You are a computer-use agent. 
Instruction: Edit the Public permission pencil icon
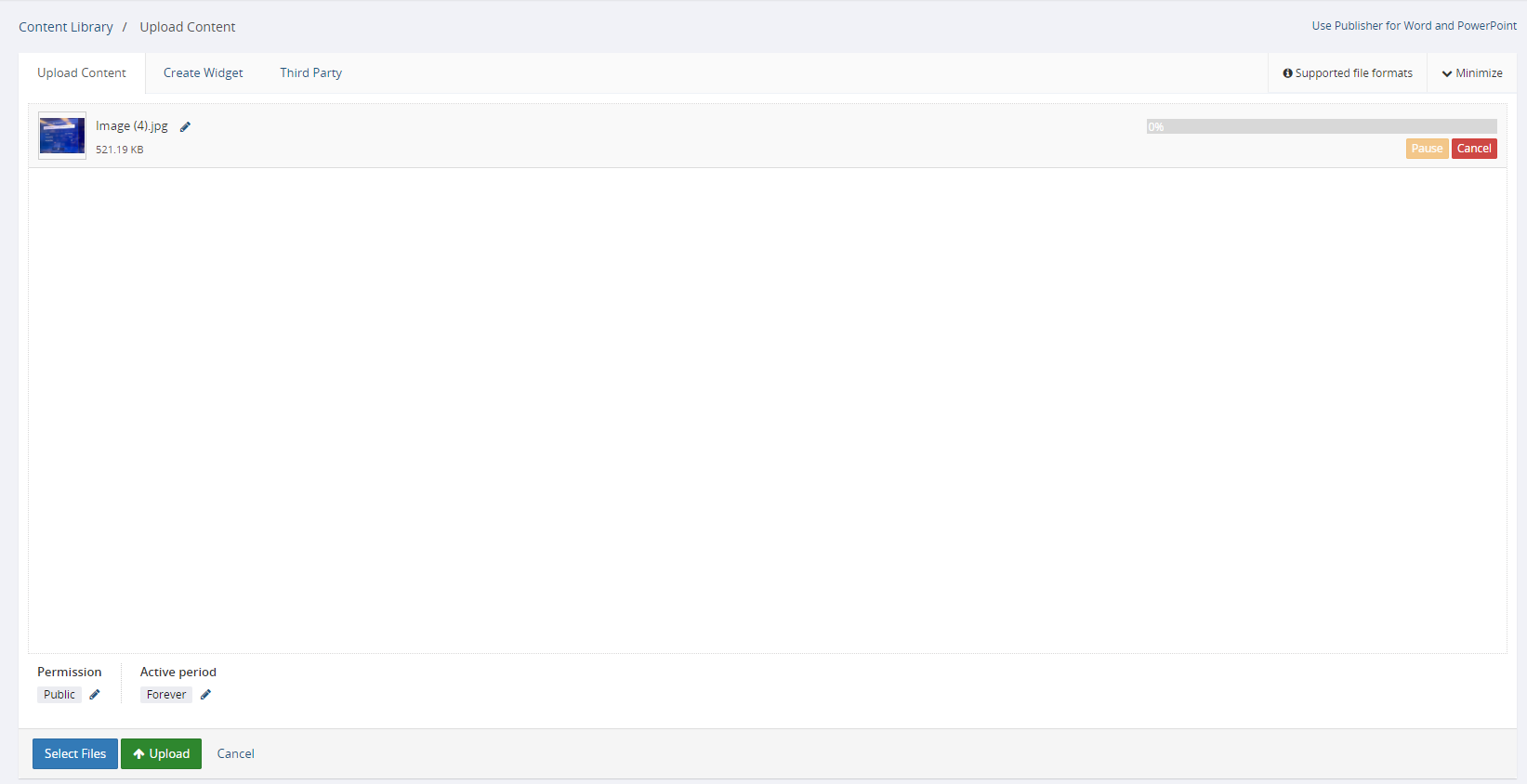[x=95, y=695]
